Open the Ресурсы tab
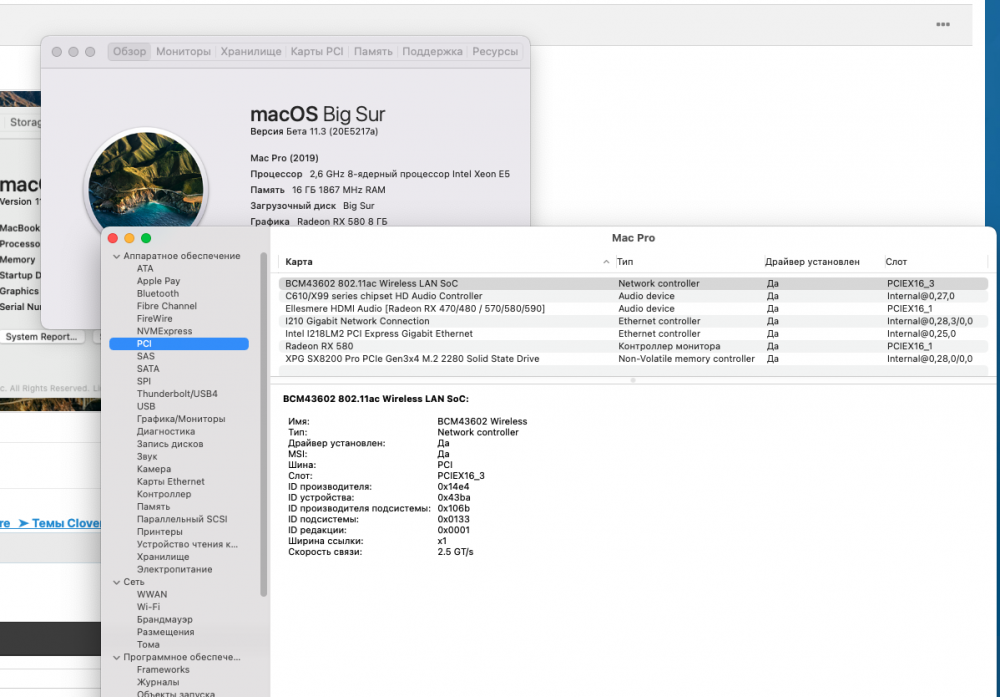Viewport: 1000px width, 697px height. [x=495, y=52]
